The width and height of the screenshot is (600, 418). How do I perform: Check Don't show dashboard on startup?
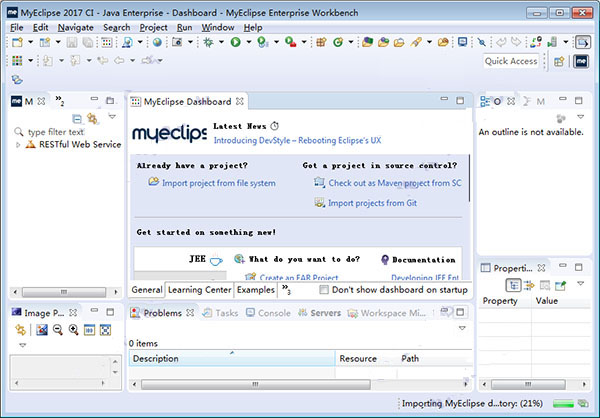click(x=324, y=290)
